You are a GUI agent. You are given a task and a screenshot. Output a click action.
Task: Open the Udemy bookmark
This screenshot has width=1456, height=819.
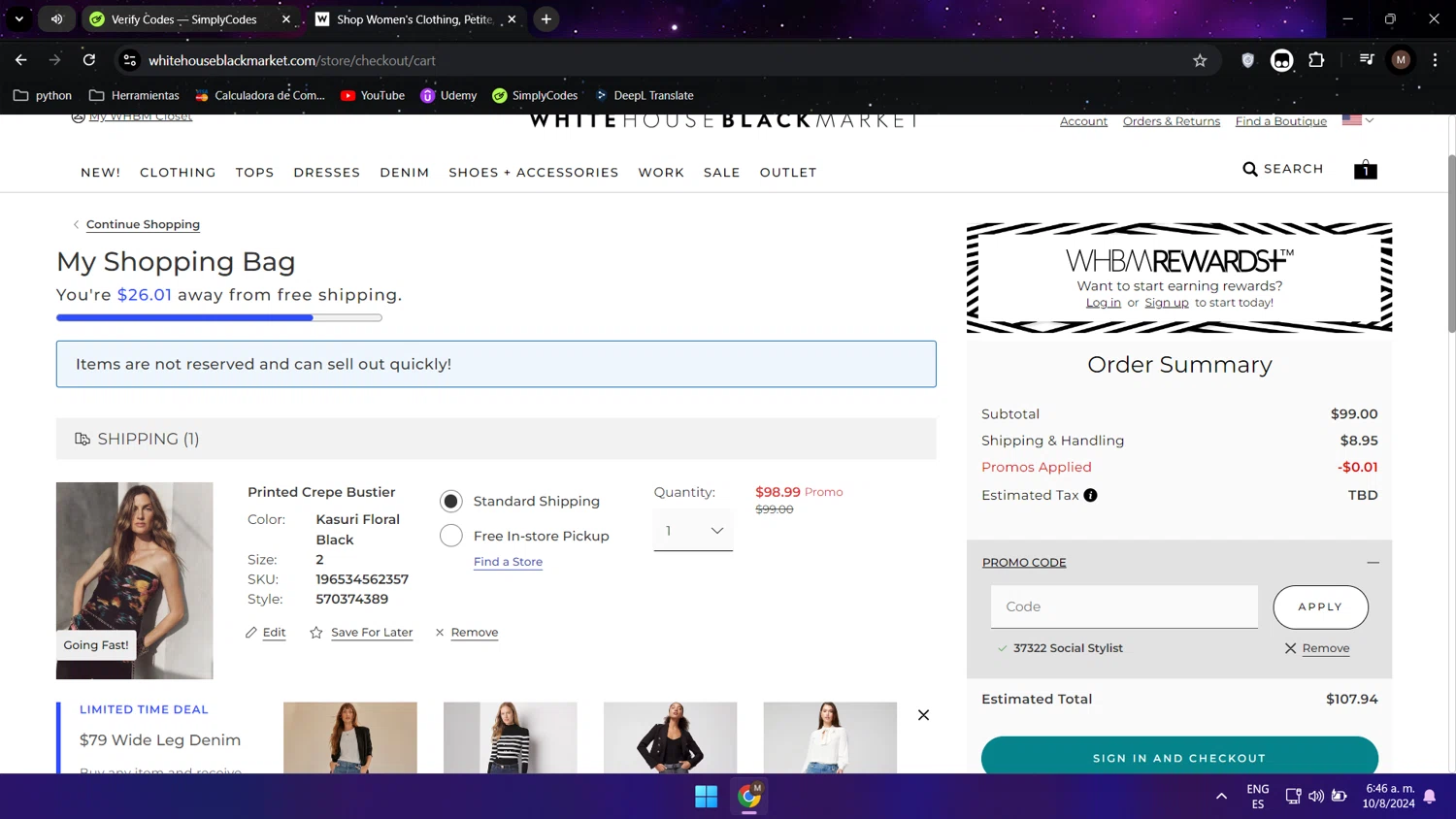pyautogui.click(x=448, y=95)
